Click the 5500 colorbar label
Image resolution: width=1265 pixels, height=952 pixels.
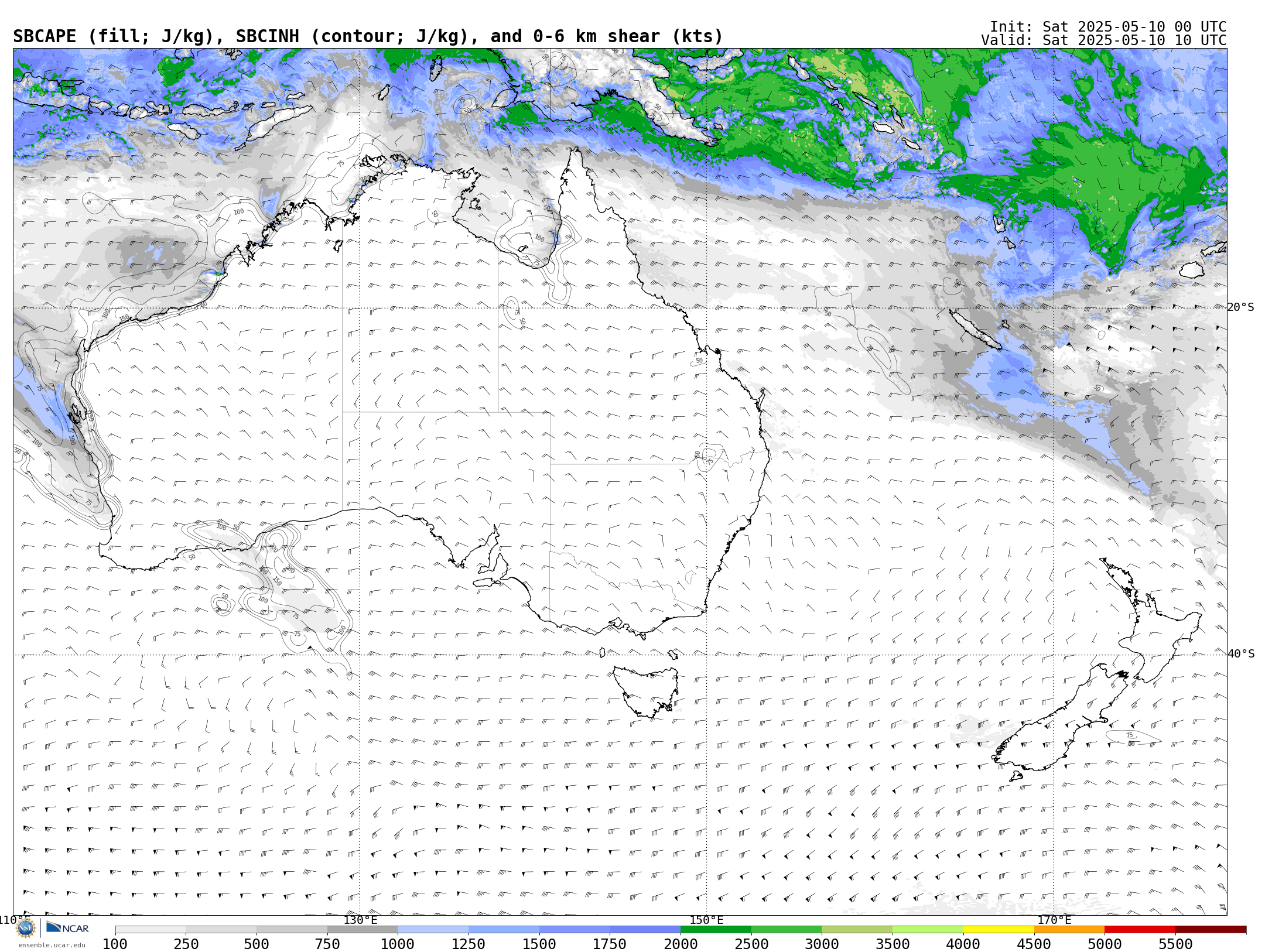click(x=1175, y=944)
